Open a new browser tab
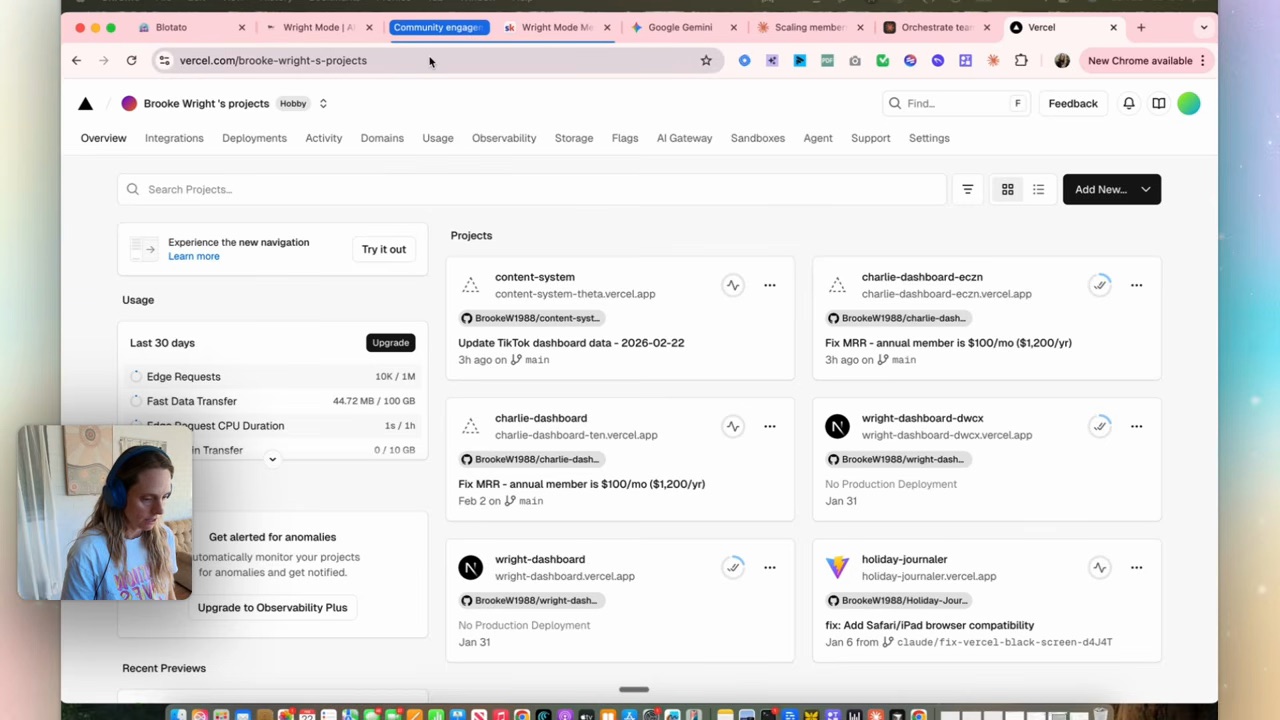 [x=1141, y=27]
